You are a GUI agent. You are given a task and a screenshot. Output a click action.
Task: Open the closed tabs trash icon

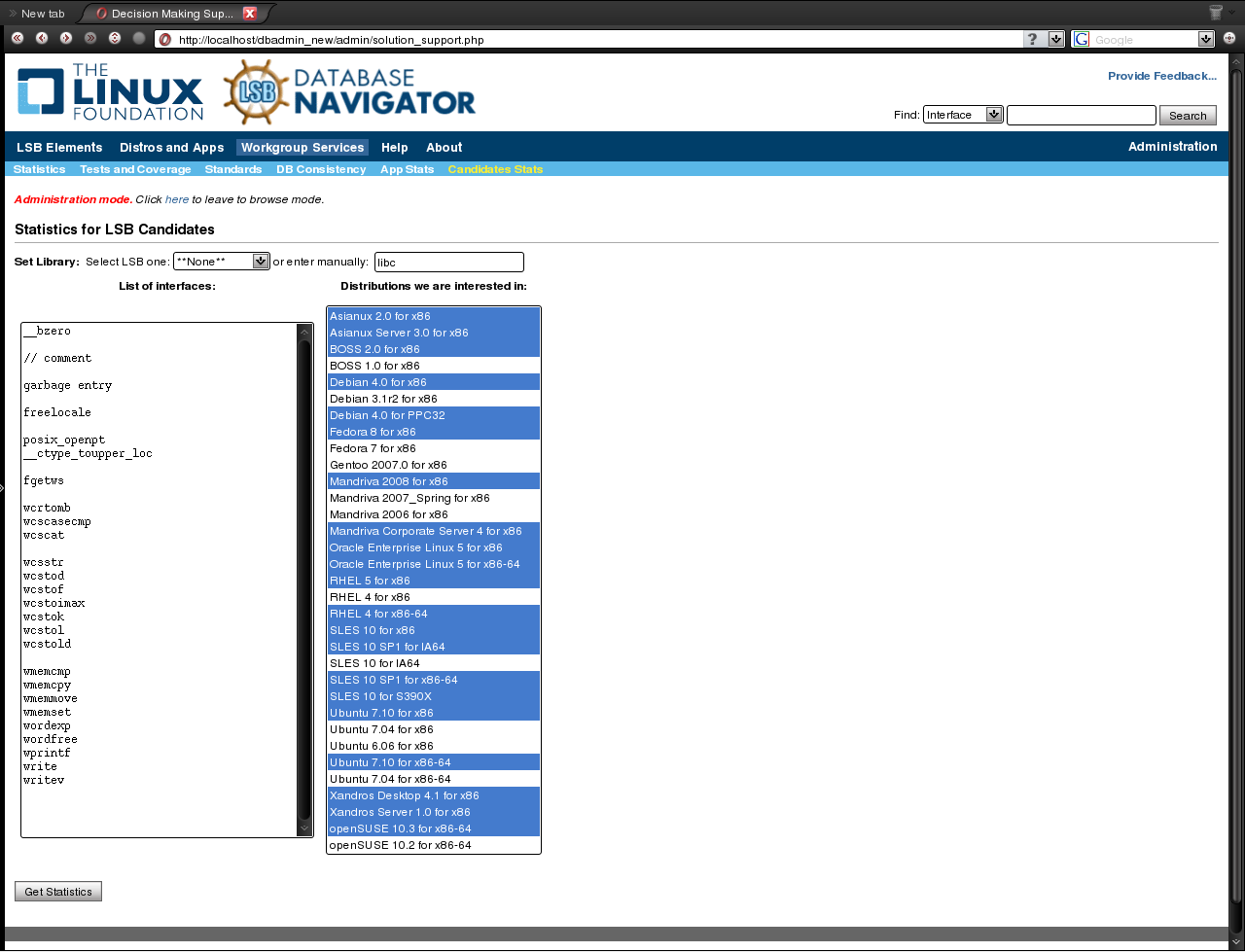[x=1216, y=13]
